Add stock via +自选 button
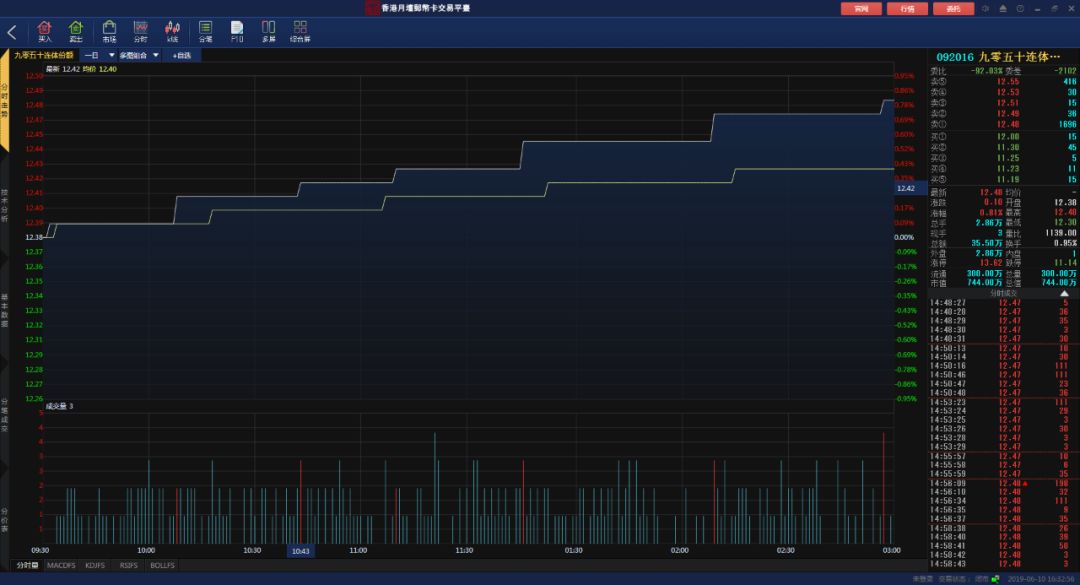The height and width of the screenshot is (585, 1080). (182, 55)
